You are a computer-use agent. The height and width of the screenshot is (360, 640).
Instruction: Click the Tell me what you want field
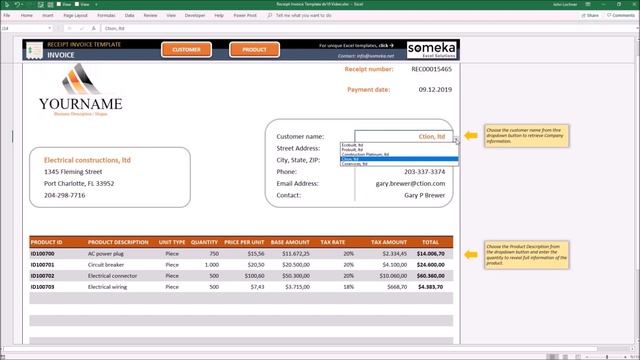tap(303, 15)
